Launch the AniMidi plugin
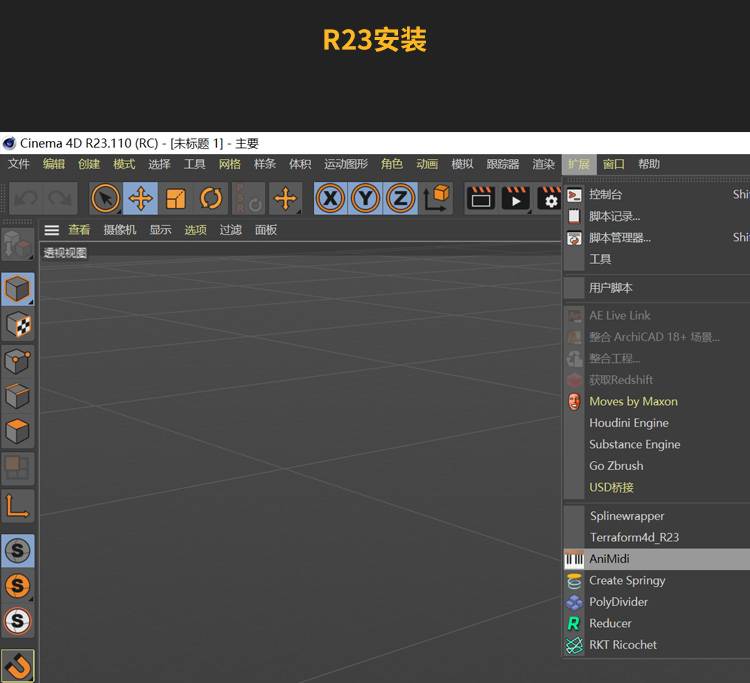The image size is (750, 683). [657, 559]
